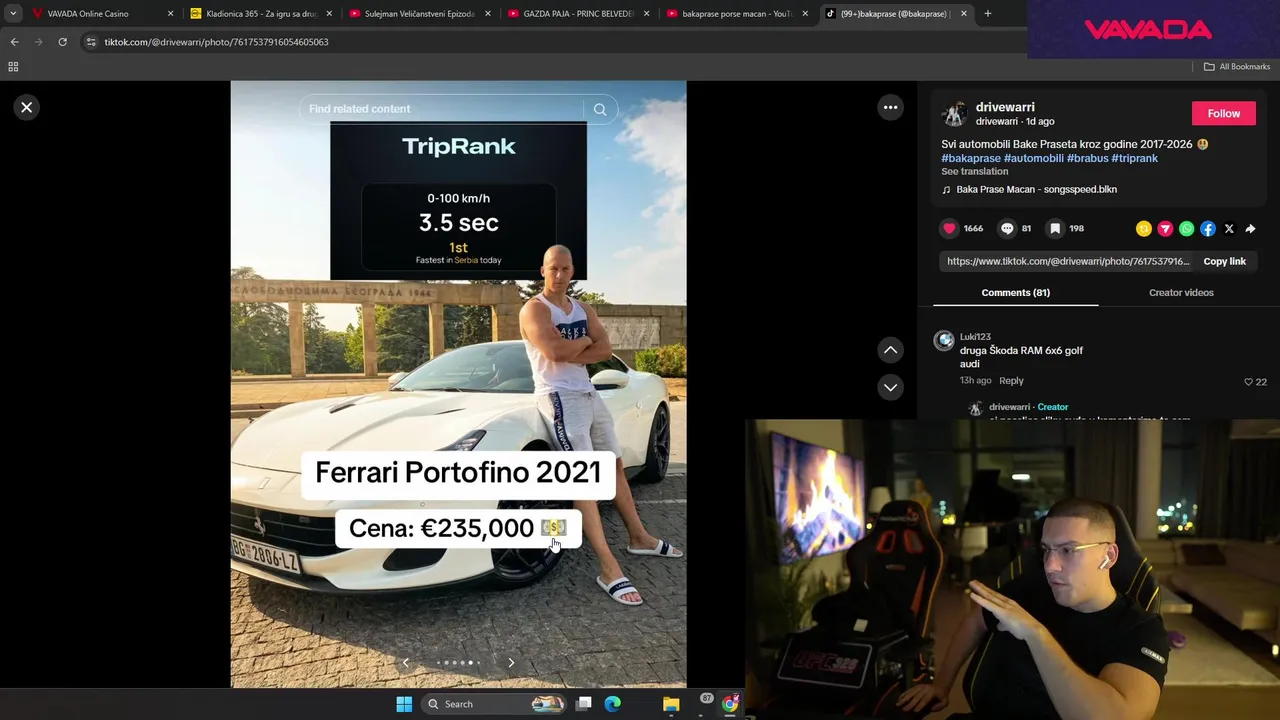Viewport: 1280px width, 720px height.
Task: Open more share options arrow
Action: point(1250,229)
